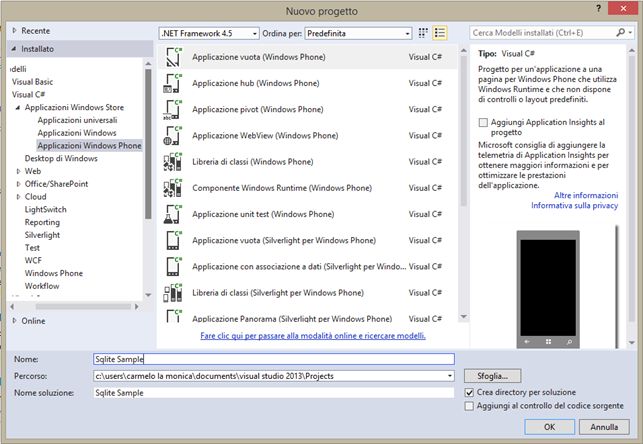Select Desktop di Windows category
643x444 pixels.
pos(61,158)
